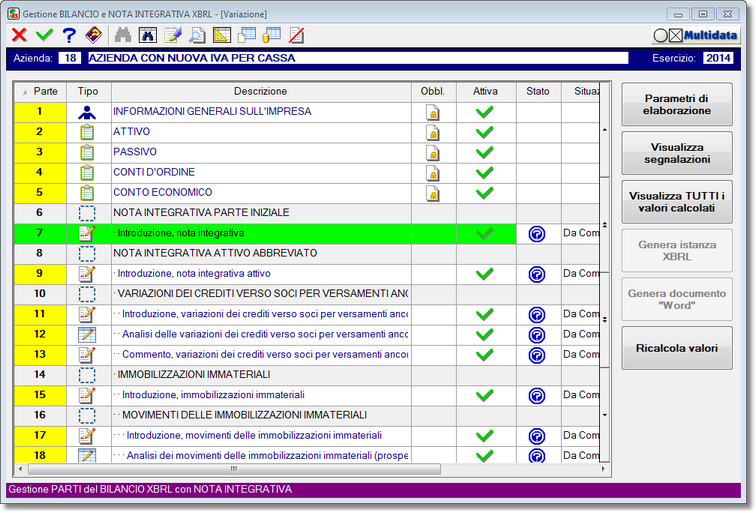Select 'Introduzione, immobilizzazioni immateriali' row
Screen dimensions: 756x513
[x=307, y=395]
